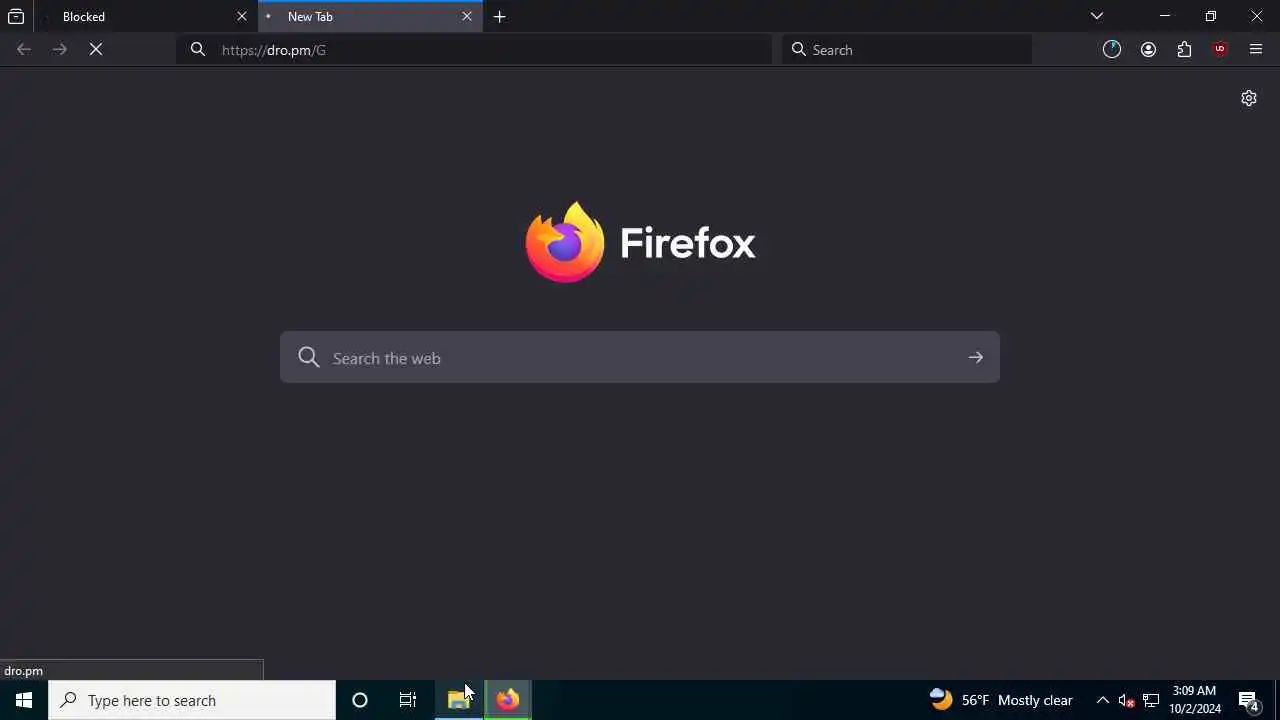This screenshot has width=1280, height=720.
Task: Restore down the Firefox window
Action: pos(1211,16)
